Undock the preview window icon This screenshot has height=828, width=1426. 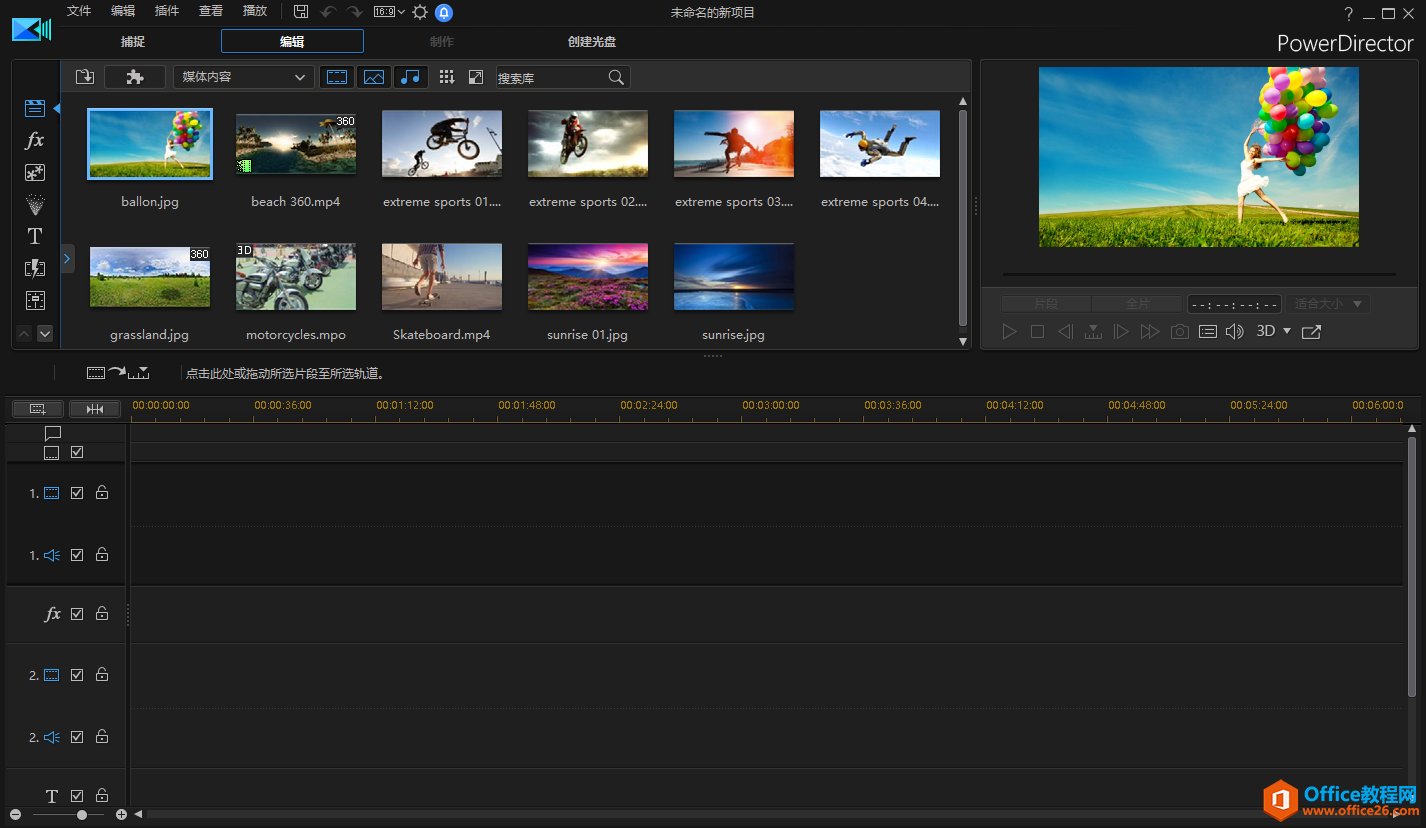pos(1311,331)
